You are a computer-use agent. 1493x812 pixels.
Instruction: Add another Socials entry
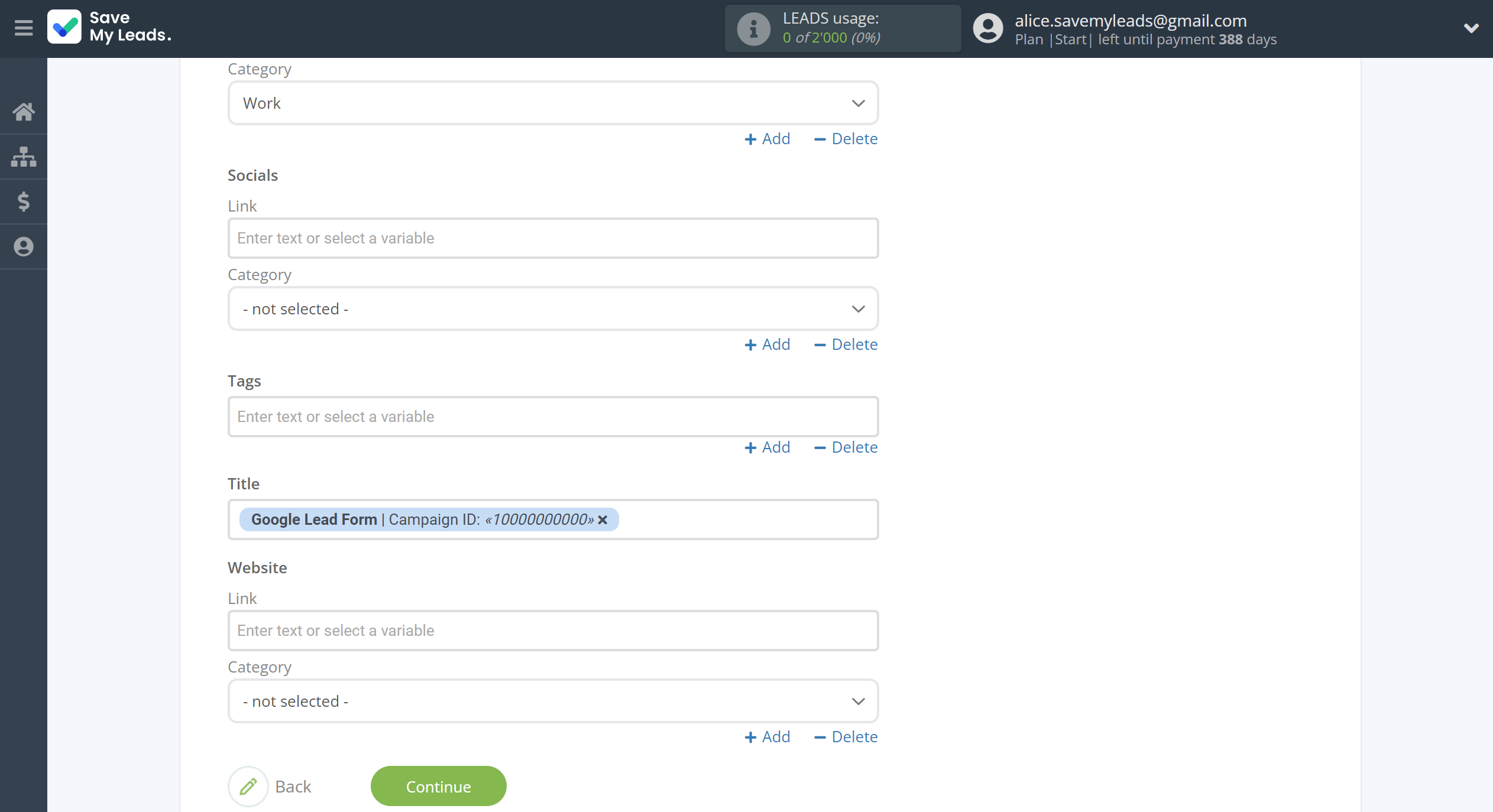(767, 345)
